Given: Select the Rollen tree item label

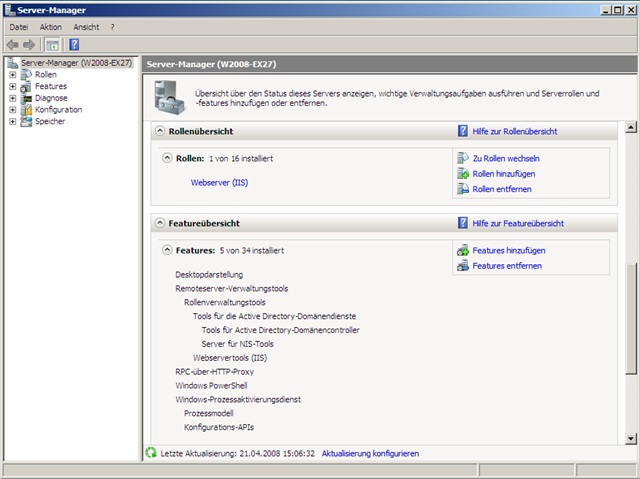Looking at the screenshot, I should tap(46, 75).
